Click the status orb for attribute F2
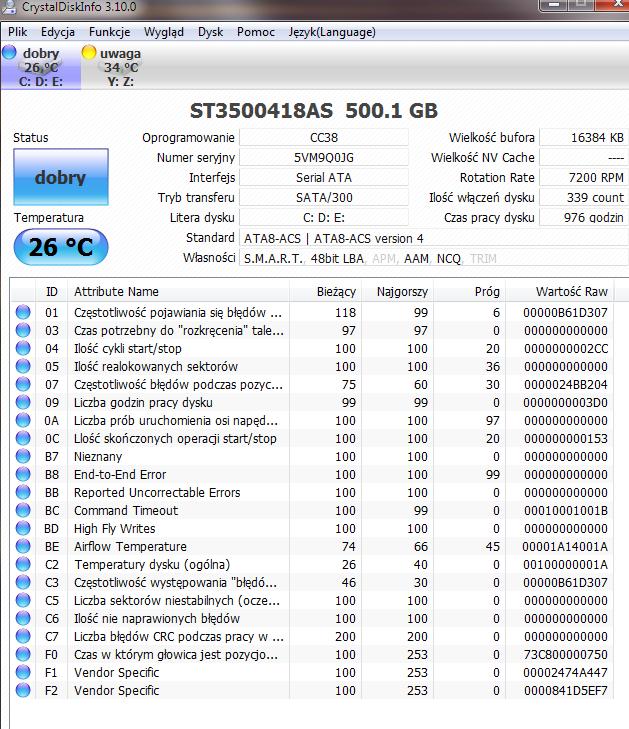This screenshot has height=729, width=629. (x=23, y=690)
